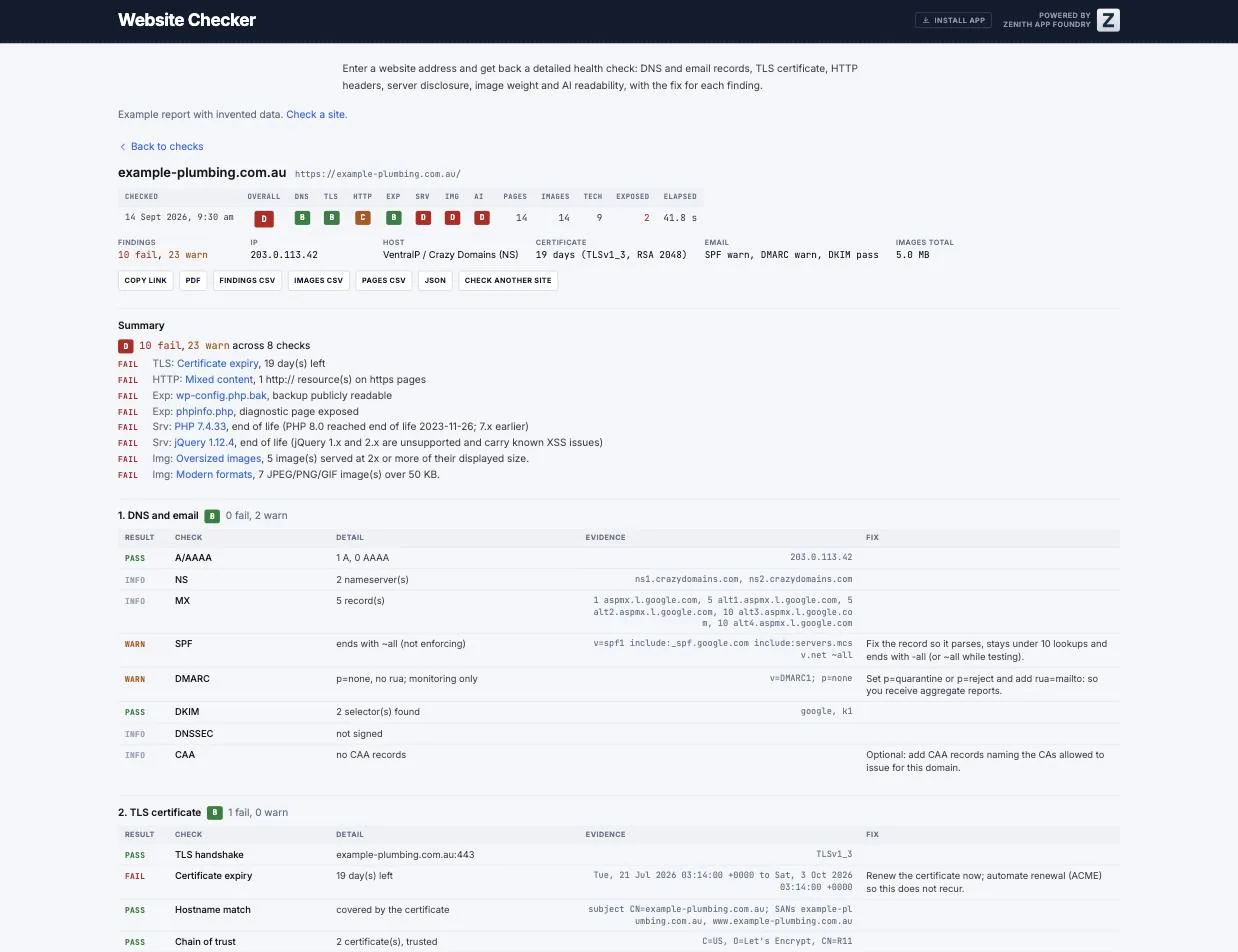Go back via 'Back to checks'
The image size is (1238, 952).
pos(161,146)
